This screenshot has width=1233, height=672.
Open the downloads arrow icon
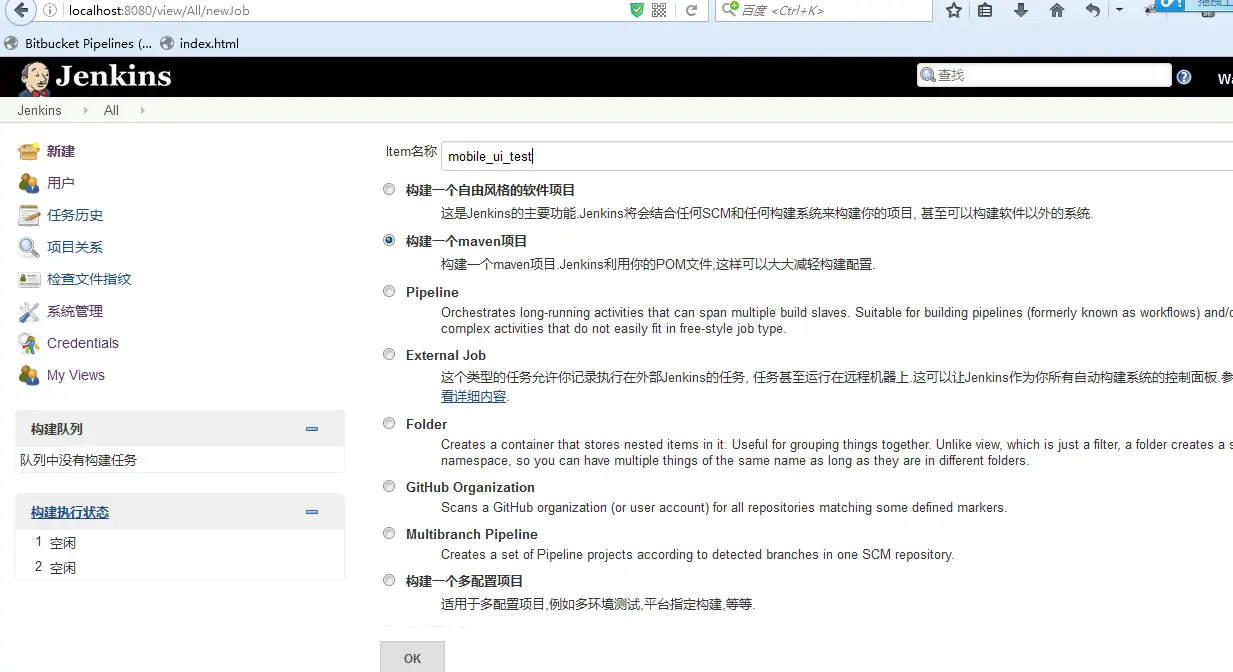(1021, 10)
